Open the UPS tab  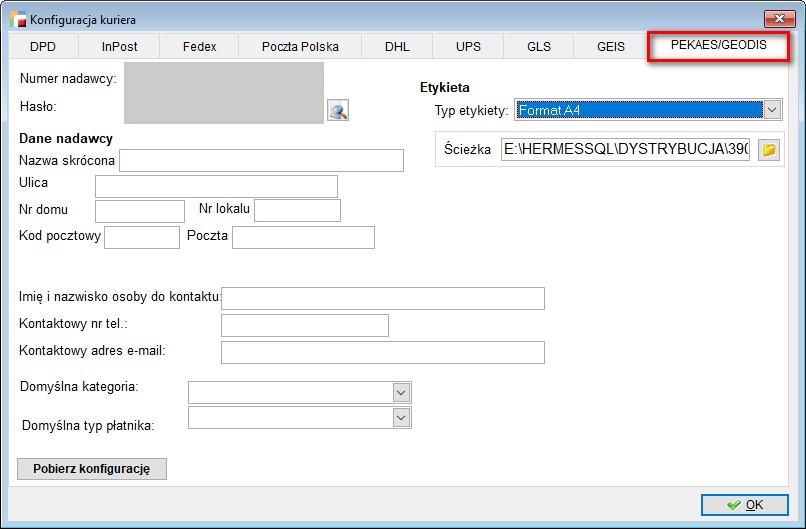pyautogui.click(x=468, y=46)
